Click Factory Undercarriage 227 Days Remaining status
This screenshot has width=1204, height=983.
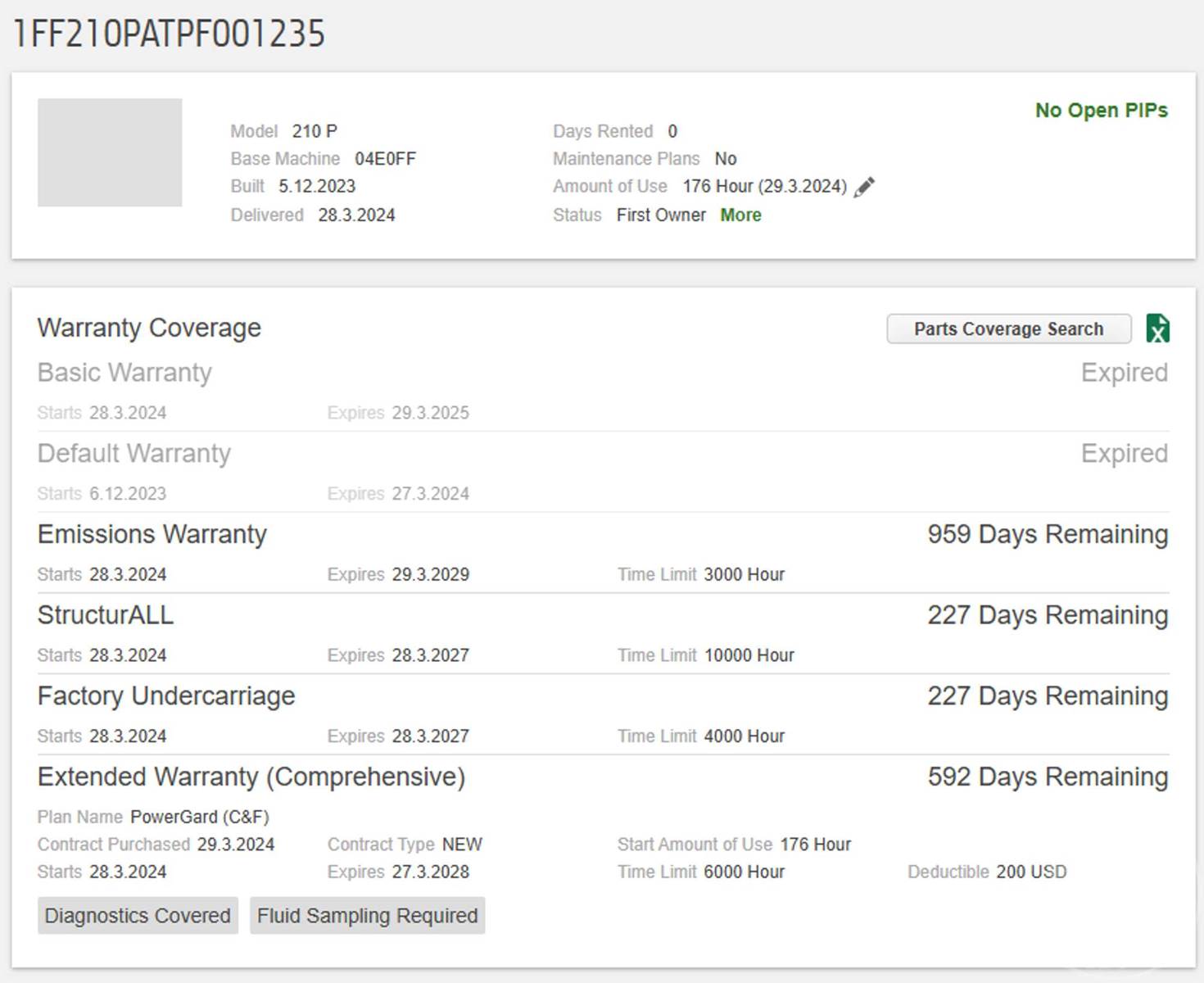point(1048,695)
